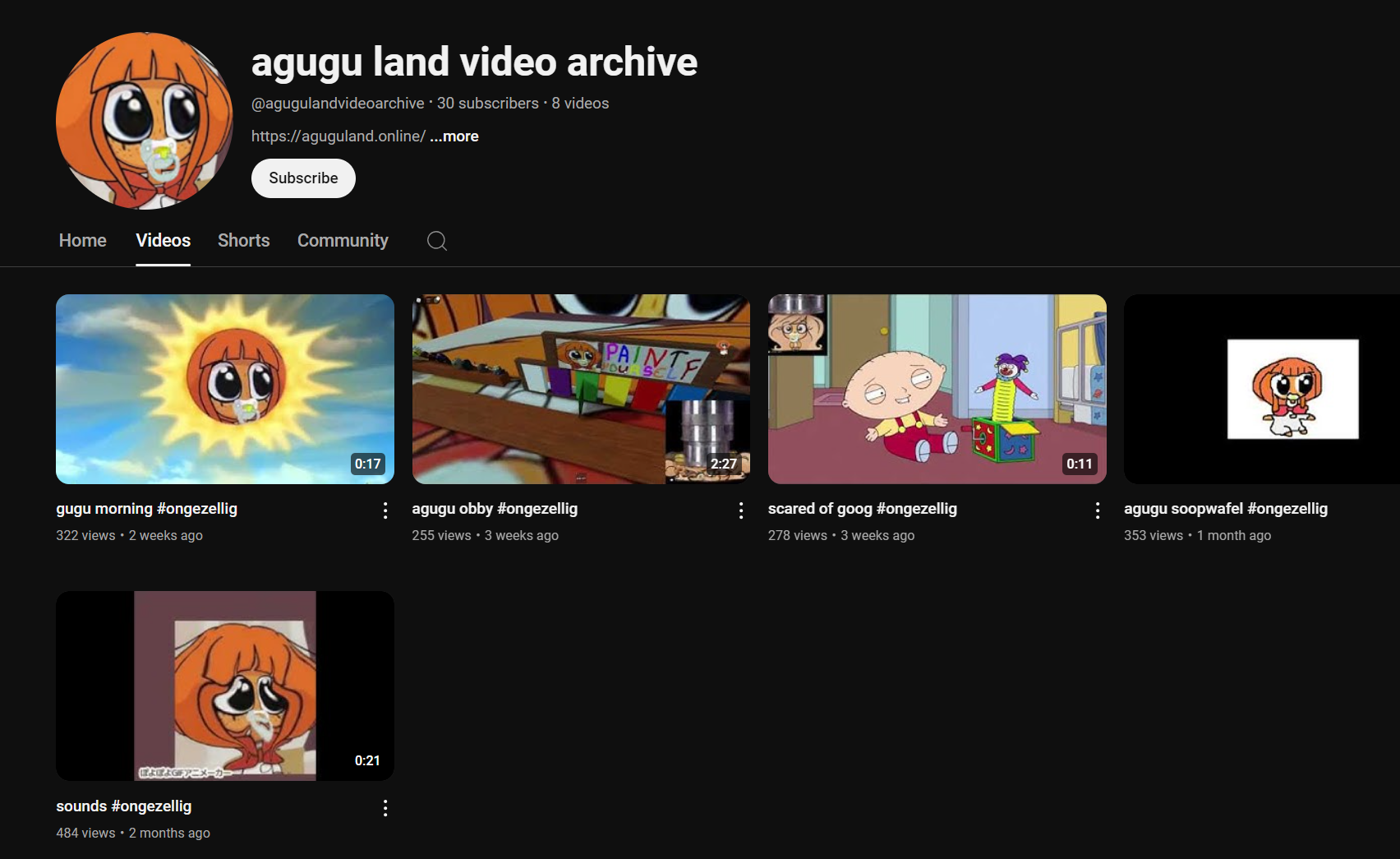Open scared of goog #ongezellig title link
The height and width of the screenshot is (859, 1400).
[863, 509]
